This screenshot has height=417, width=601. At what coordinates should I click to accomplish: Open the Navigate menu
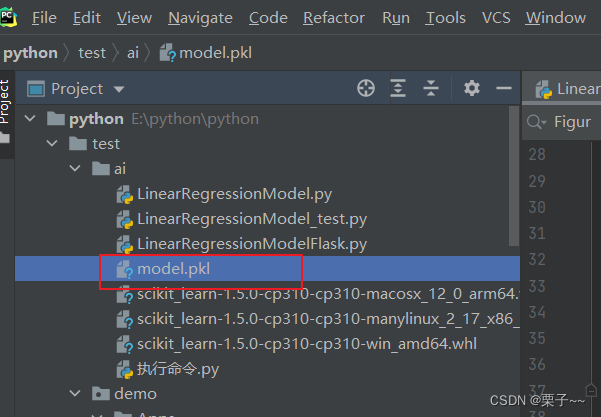pos(200,18)
